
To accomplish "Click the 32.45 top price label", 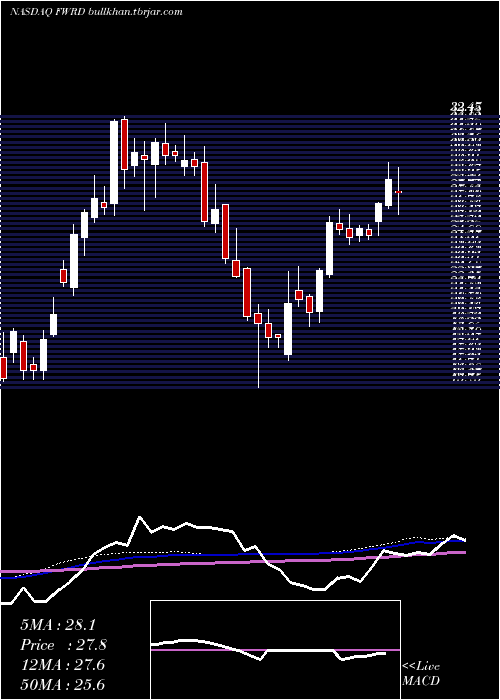I will (x=466, y=106).
